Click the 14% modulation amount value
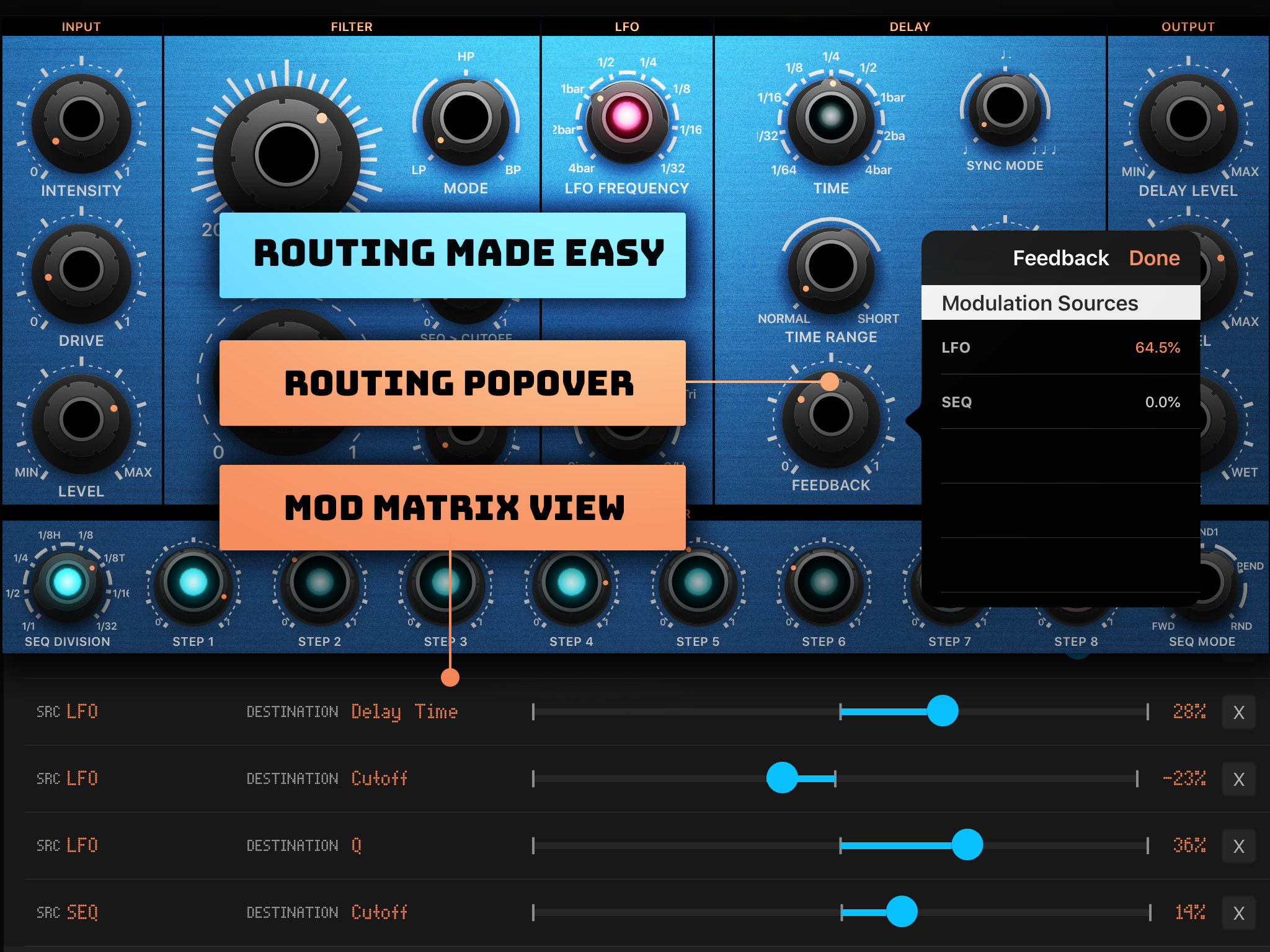 pyautogui.click(x=1191, y=912)
